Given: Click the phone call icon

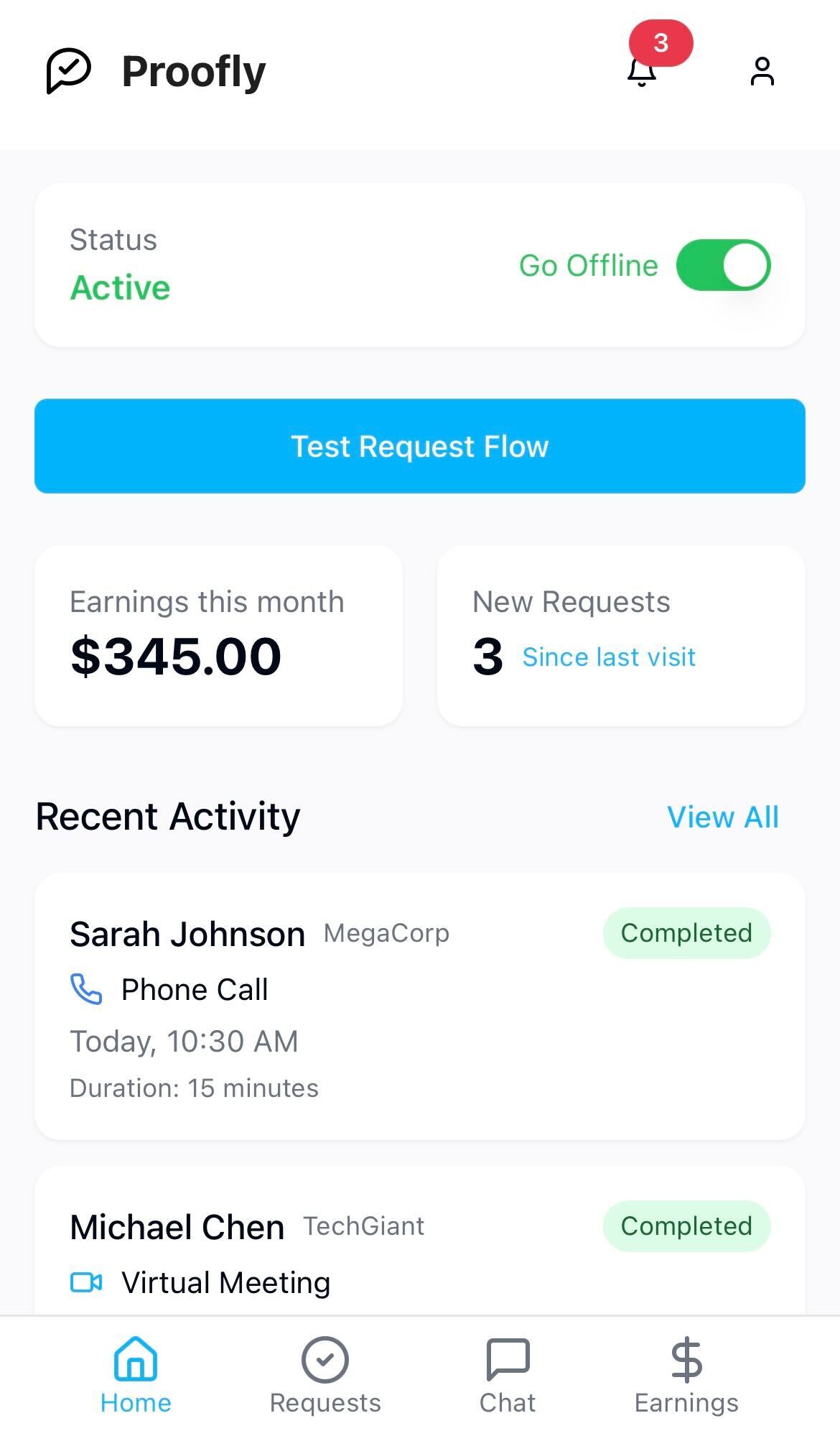Looking at the screenshot, I should coord(86,989).
